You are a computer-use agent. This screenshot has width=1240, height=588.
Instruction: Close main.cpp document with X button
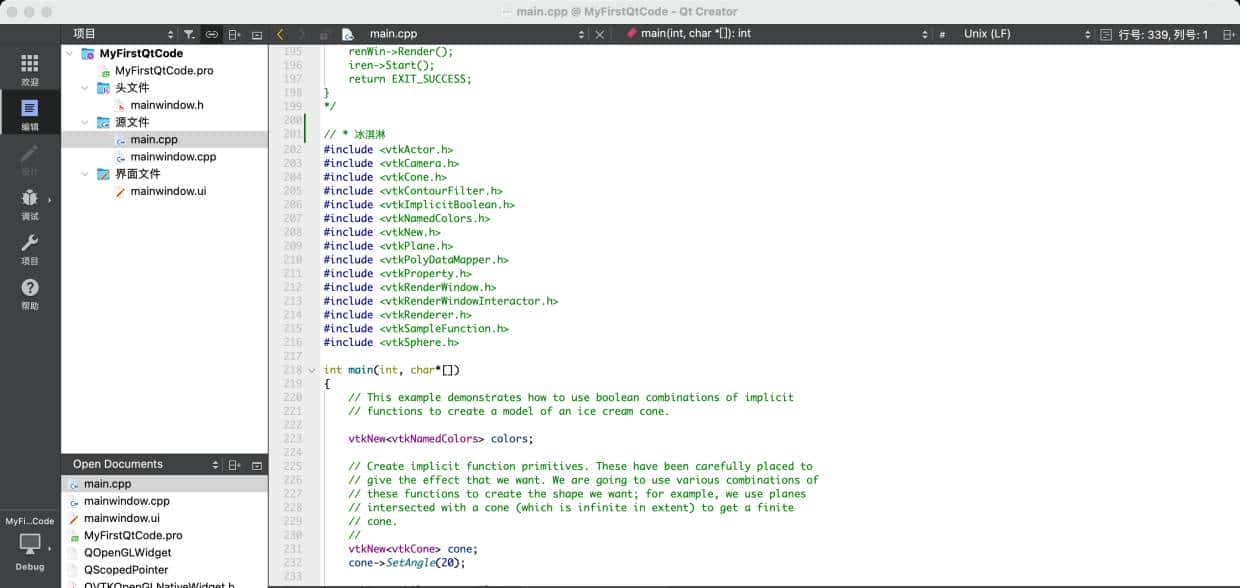(x=599, y=34)
